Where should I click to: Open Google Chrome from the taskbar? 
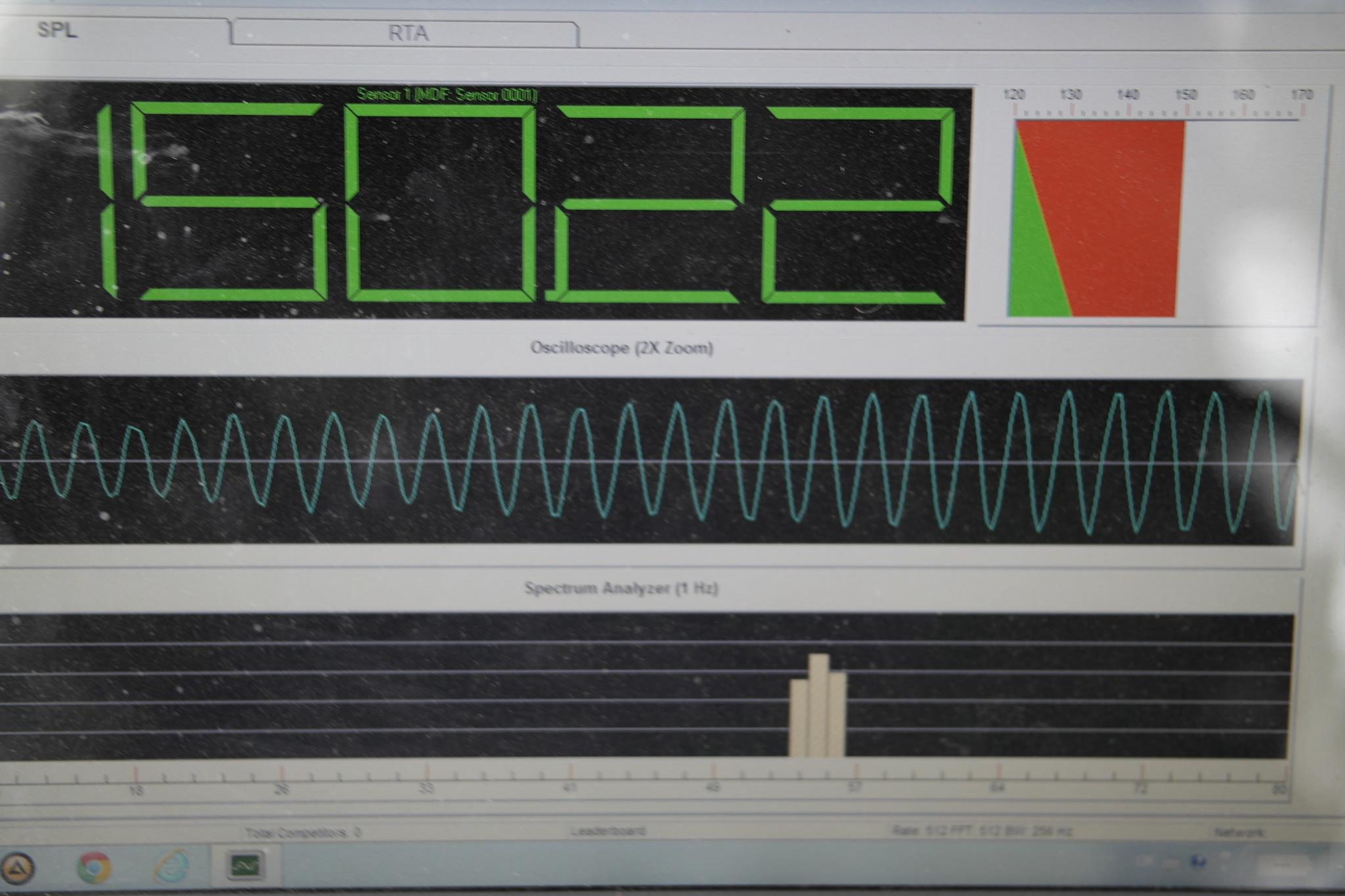click(x=94, y=867)
